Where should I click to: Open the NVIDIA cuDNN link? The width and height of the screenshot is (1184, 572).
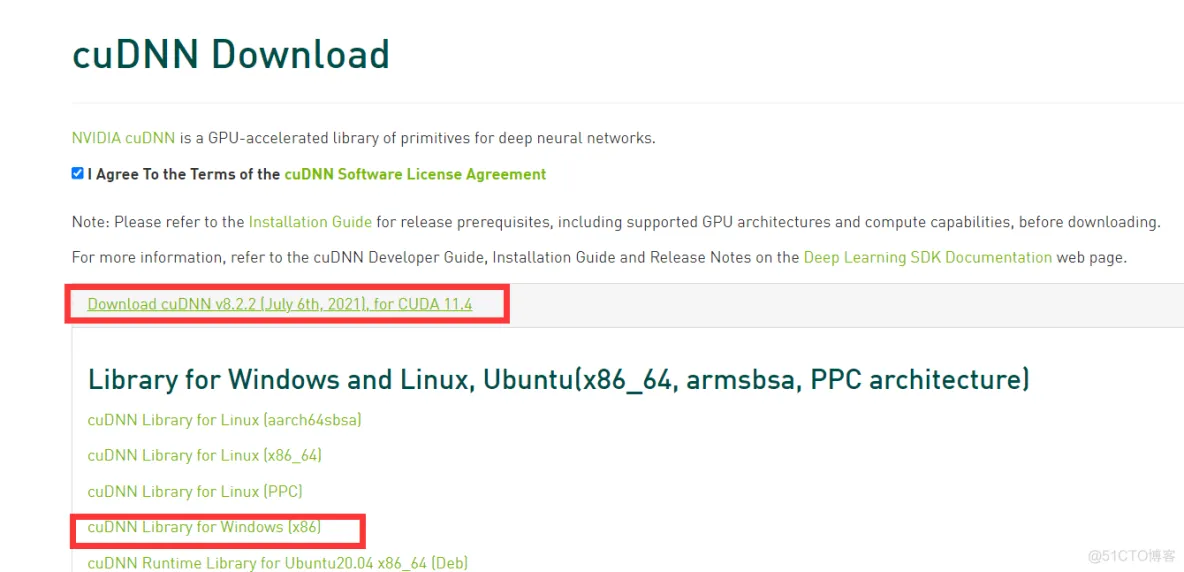click(124, 138)
